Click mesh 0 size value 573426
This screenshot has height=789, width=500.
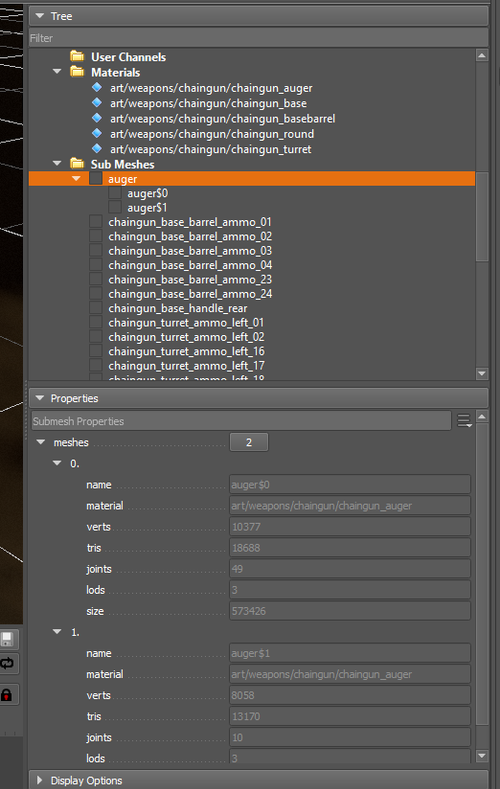[350, 611]
